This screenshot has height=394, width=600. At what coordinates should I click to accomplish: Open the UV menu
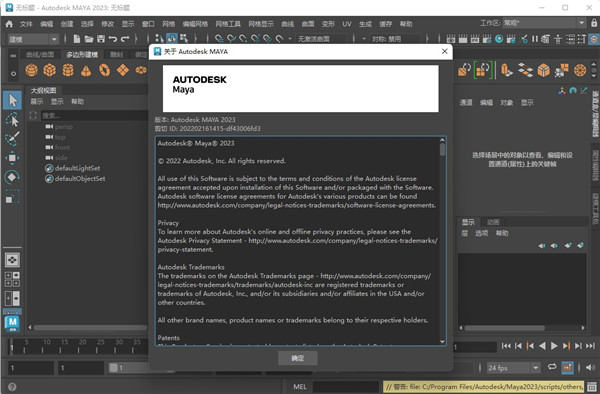tap(347, 24)
